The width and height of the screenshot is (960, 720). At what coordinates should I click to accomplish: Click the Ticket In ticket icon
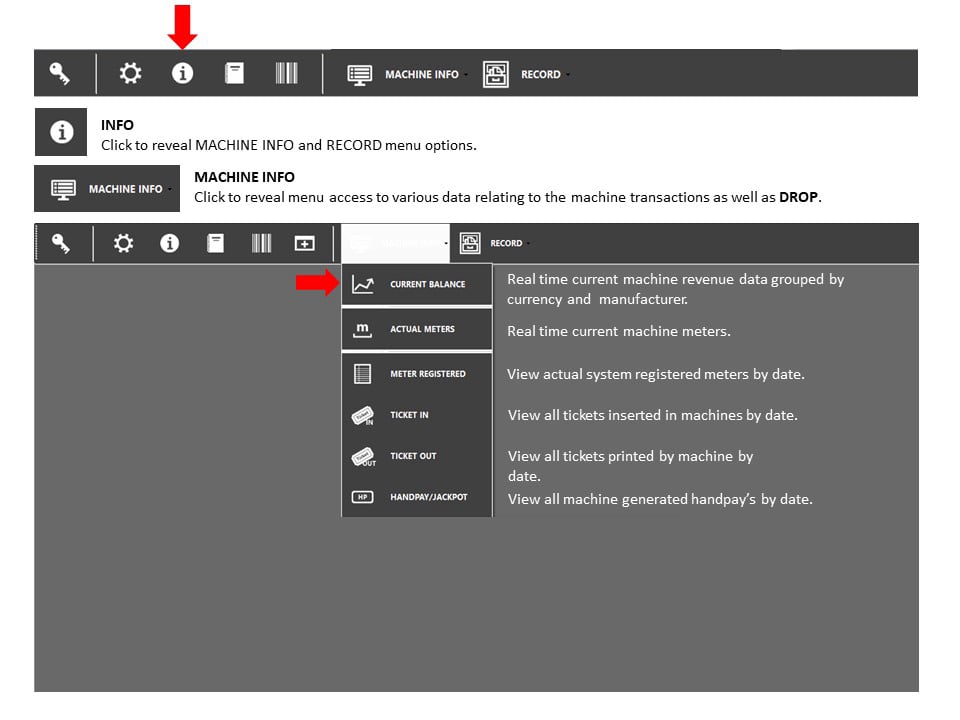pyautogui.click(x=362, y=416)
